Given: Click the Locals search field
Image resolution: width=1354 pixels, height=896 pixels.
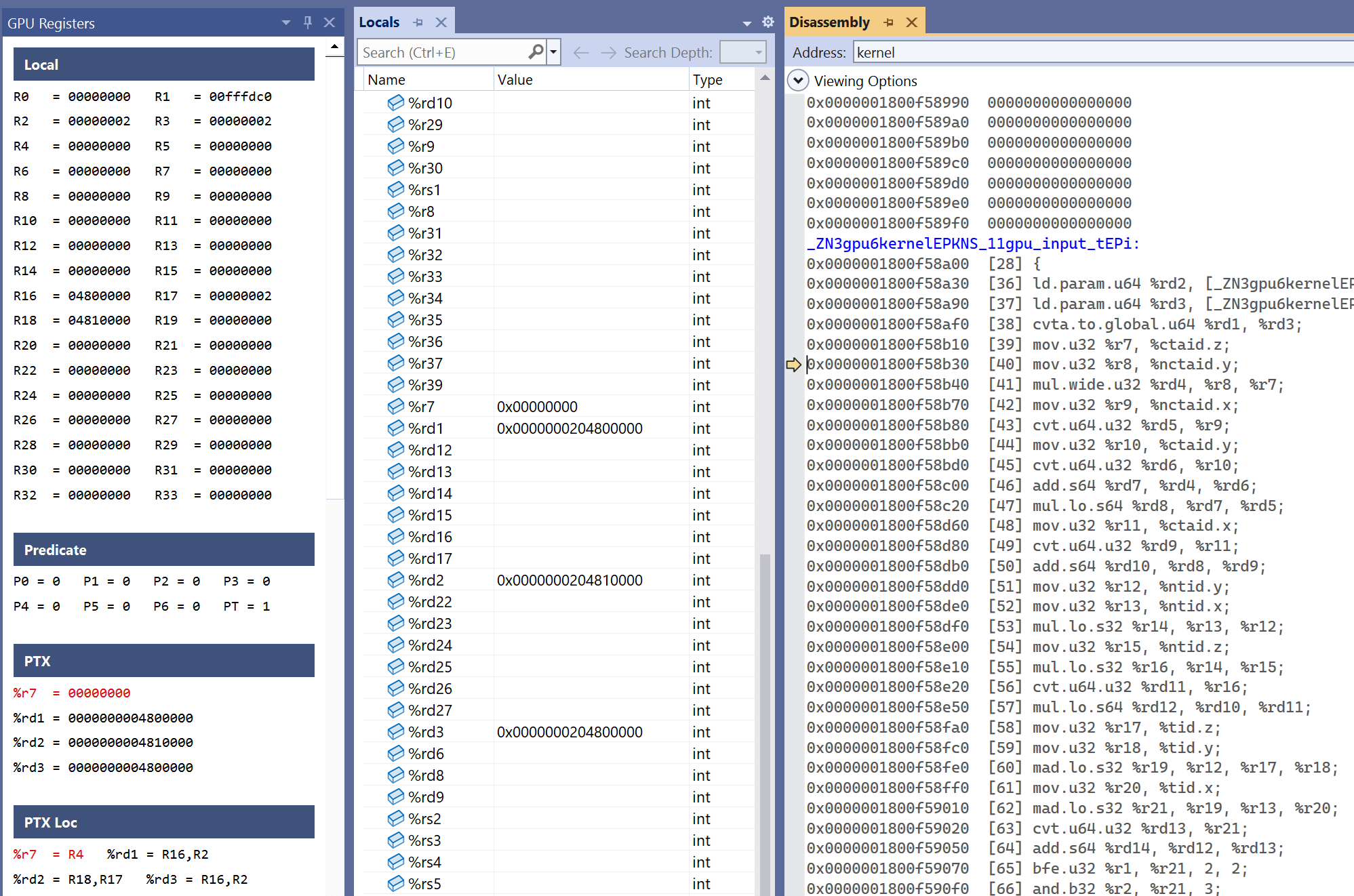Looking at the screenshot, I should [442, 52].
